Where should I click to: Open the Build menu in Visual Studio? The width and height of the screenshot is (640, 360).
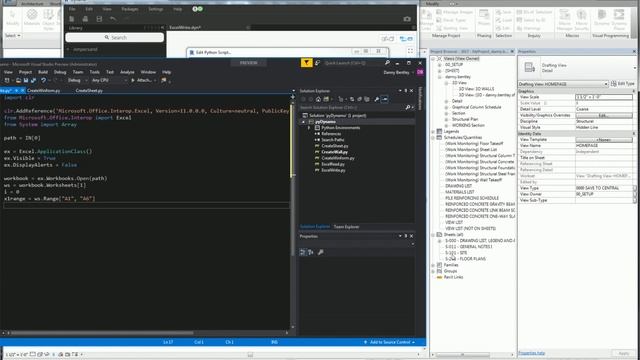[43, 72]
